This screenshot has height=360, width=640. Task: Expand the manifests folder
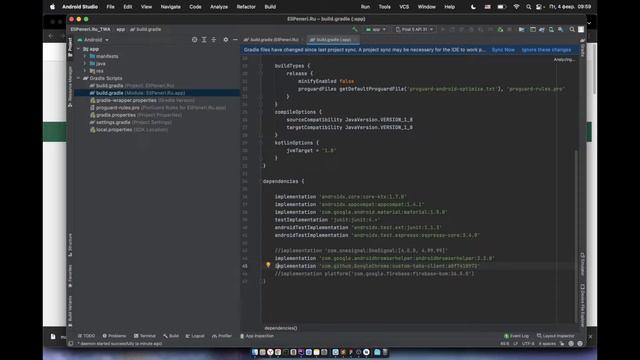[x=85, y=56]
